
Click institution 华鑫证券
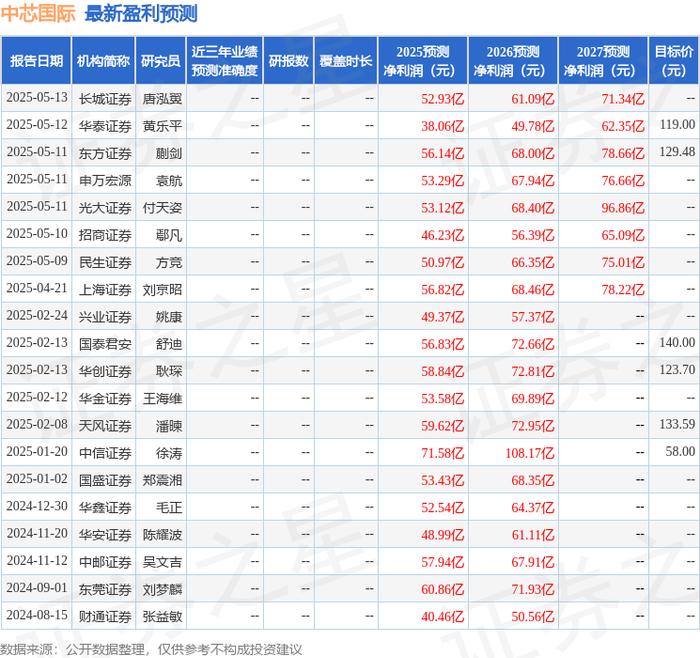tap(105, 508)
